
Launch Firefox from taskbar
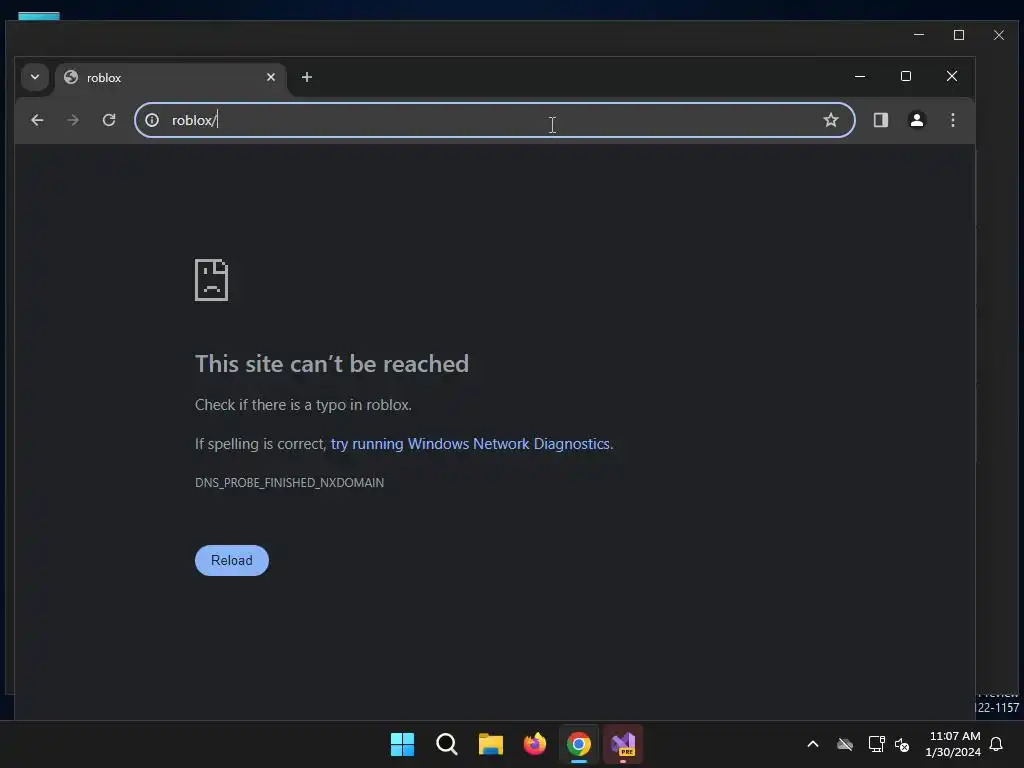coord(535,744)
